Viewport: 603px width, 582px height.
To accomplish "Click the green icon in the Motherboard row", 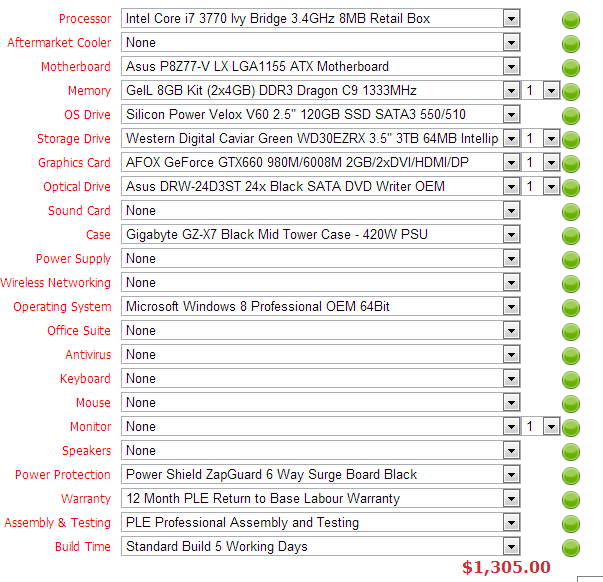I will tap(571, 68).
